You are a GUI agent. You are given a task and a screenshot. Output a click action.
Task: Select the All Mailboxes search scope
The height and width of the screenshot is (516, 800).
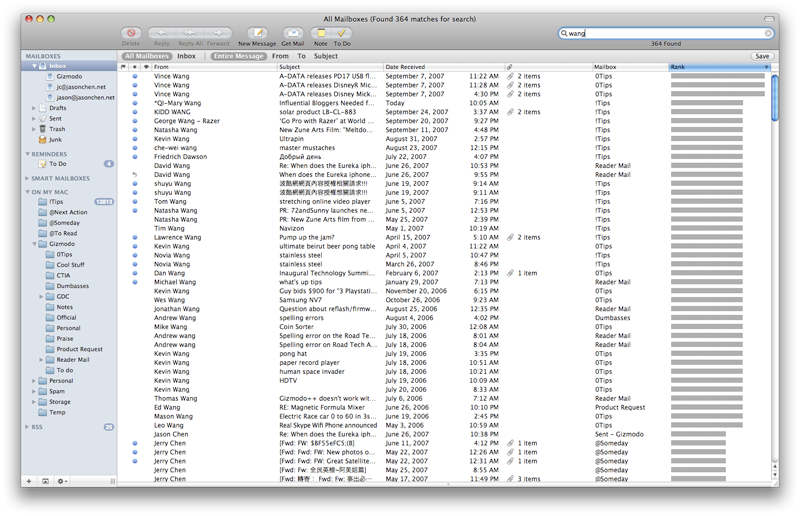(146, 56)
